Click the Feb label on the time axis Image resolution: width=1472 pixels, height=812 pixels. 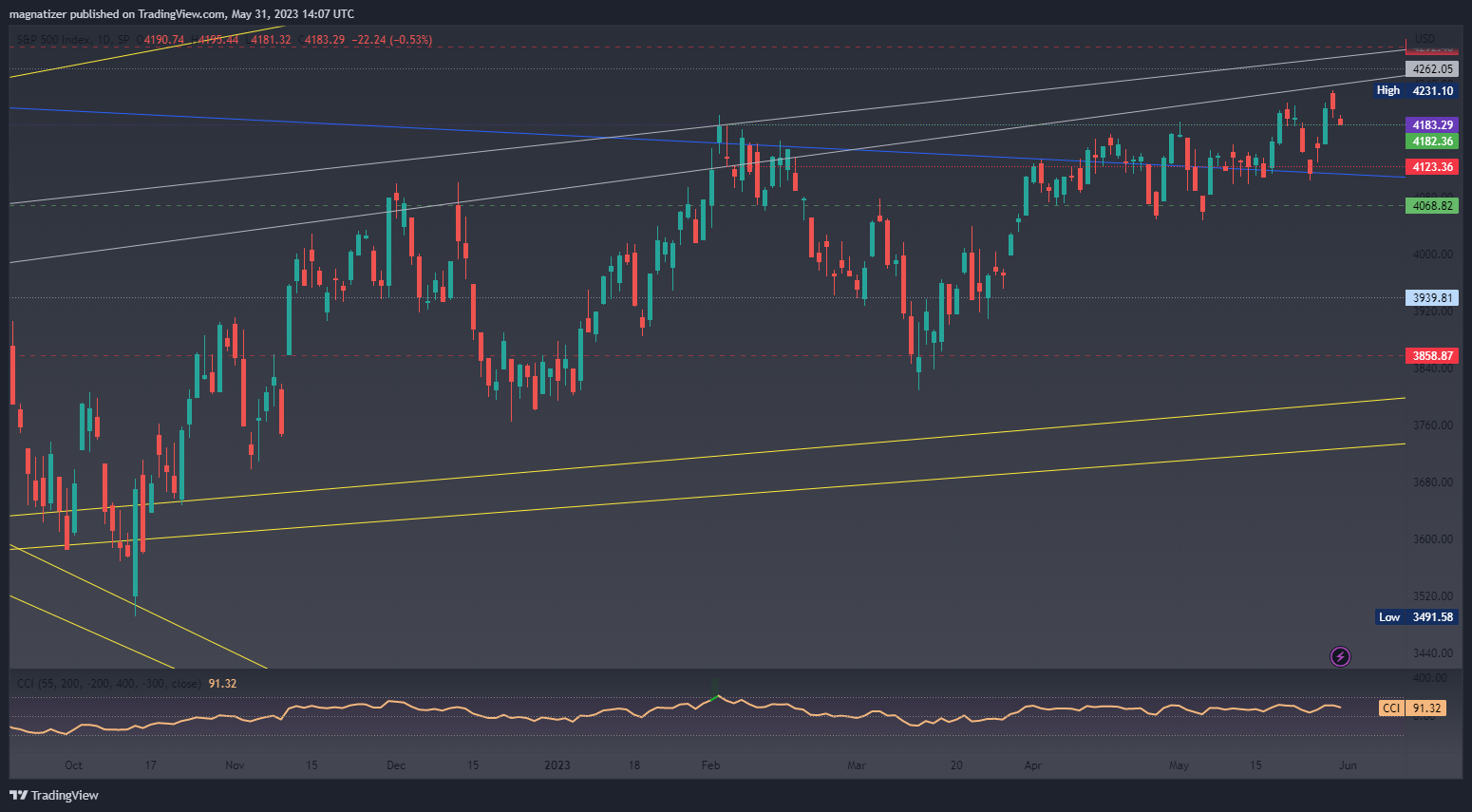click(710, 765)
